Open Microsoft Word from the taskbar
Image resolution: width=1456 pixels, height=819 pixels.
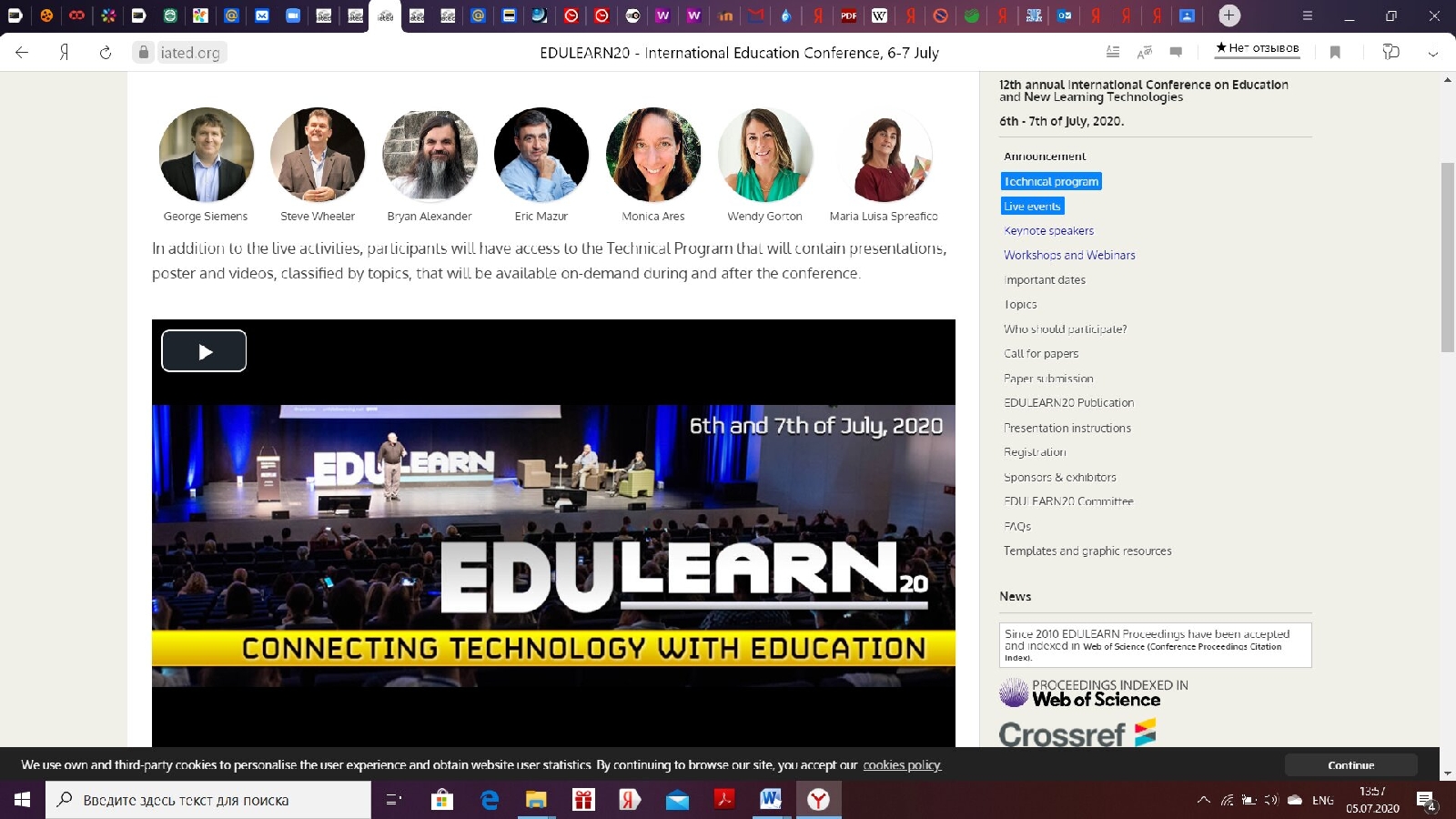[x=771, y=800]
